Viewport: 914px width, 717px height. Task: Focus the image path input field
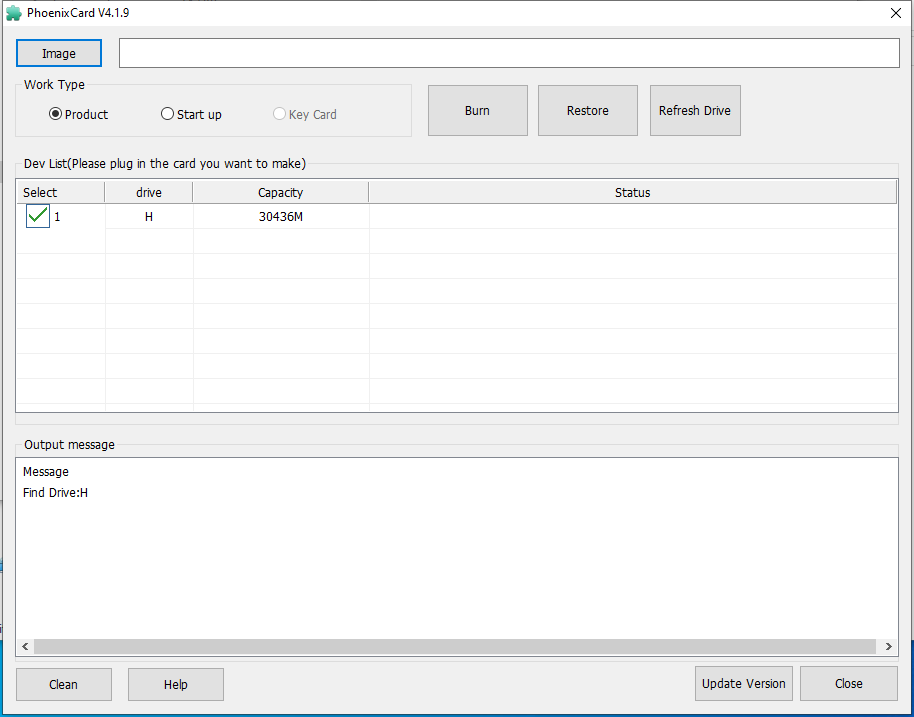pyautogui.click(x=509, y=53)
